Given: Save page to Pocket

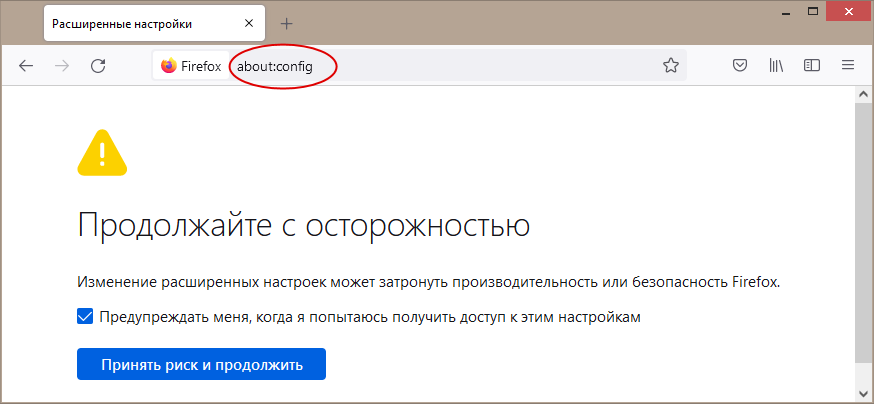Looking at the screenshot, I should click(740, 66).
